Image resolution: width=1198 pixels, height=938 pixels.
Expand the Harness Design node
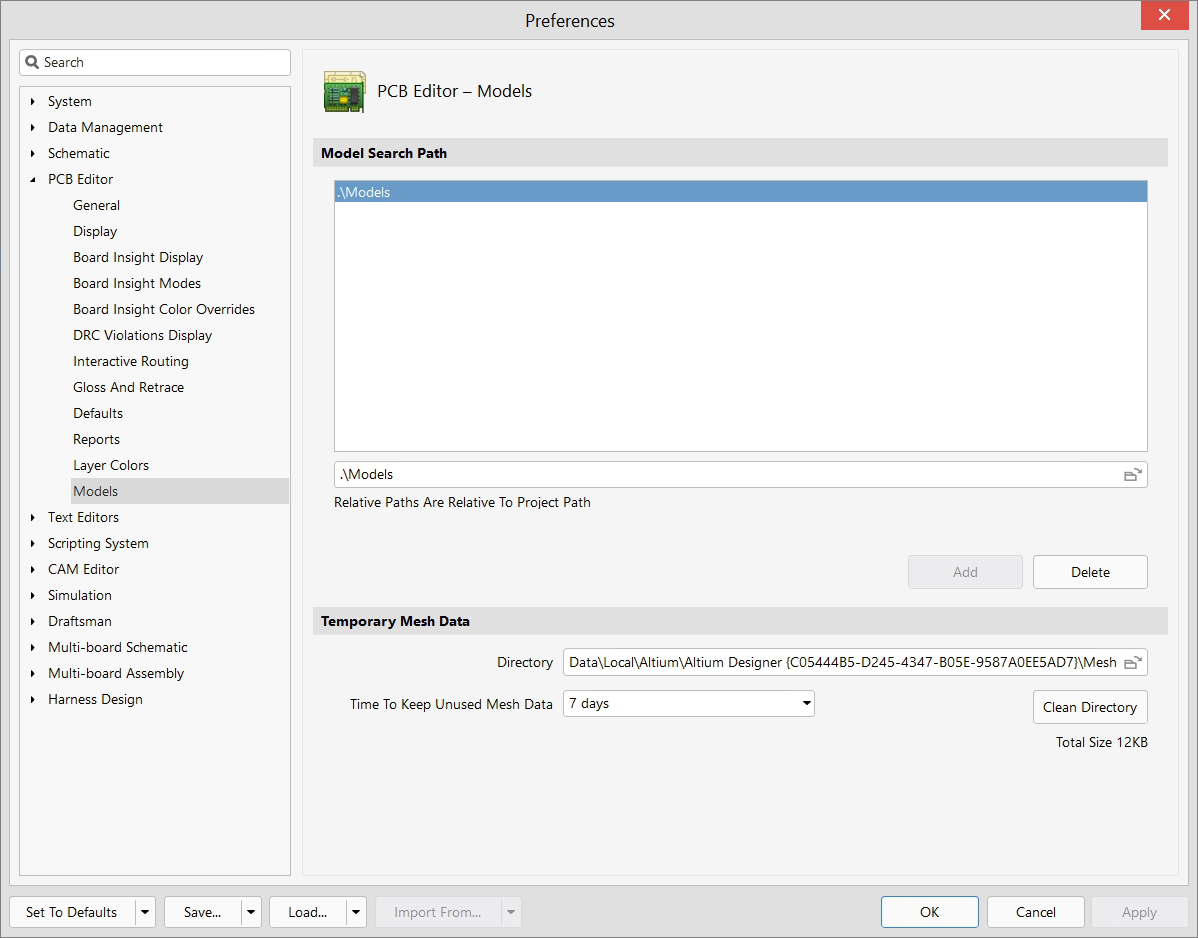pos(32,699)
